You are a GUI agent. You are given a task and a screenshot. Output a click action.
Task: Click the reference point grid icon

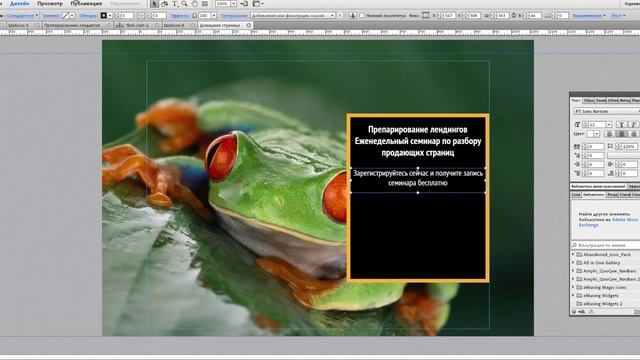(x=426, y=16)
